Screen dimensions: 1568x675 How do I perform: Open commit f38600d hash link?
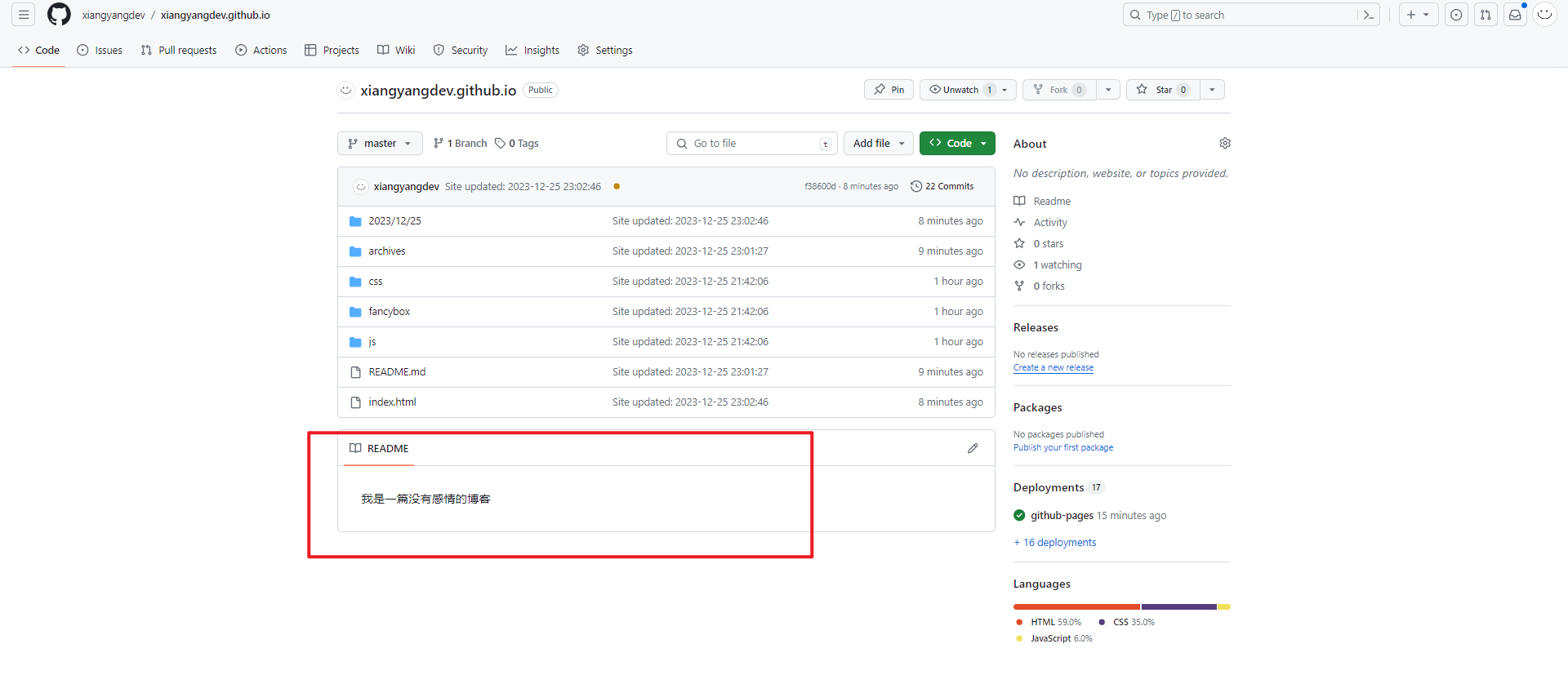[820, 186]
